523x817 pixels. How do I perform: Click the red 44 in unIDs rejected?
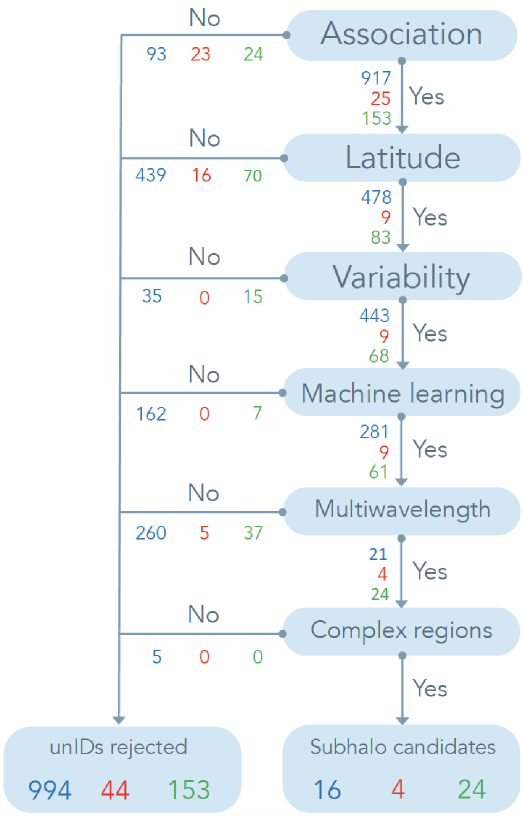click(x=115, y=790)
